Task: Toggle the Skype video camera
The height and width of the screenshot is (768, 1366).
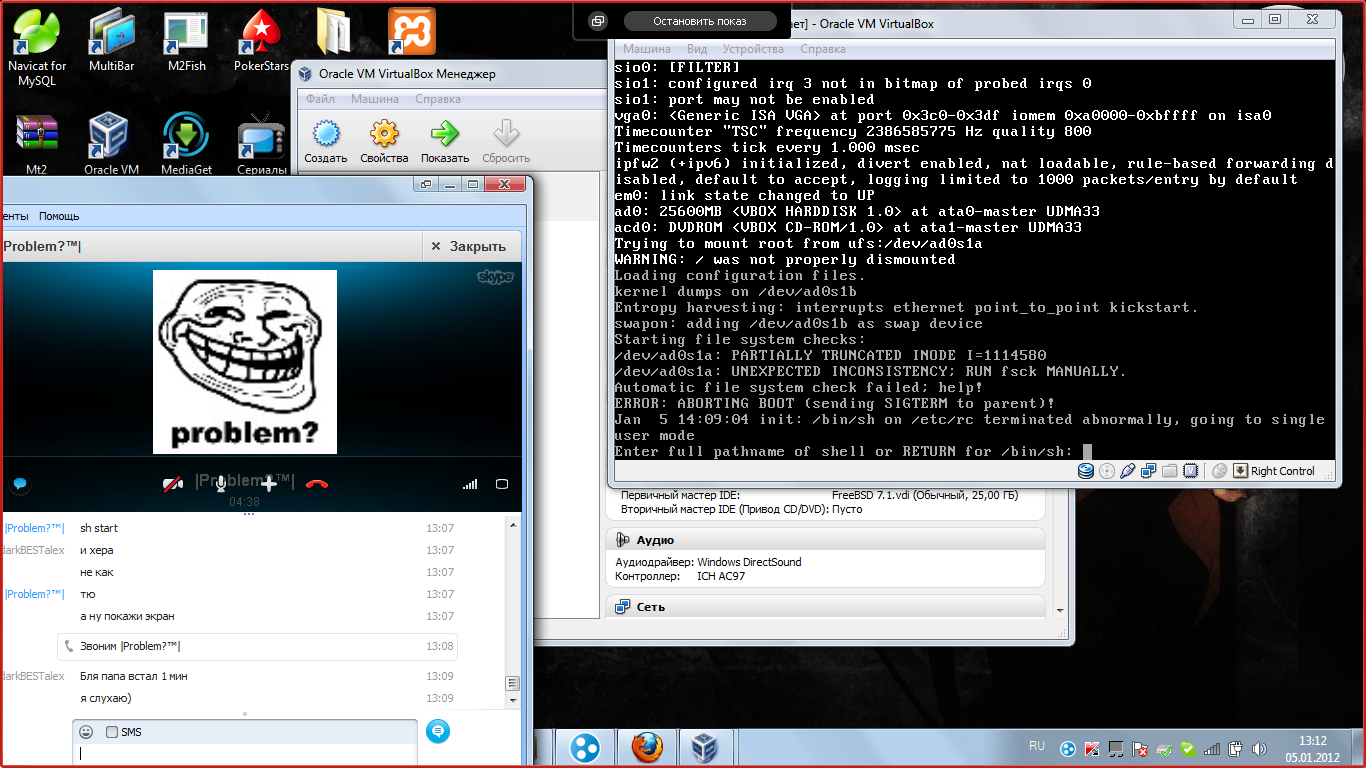Action: point(173,484)
